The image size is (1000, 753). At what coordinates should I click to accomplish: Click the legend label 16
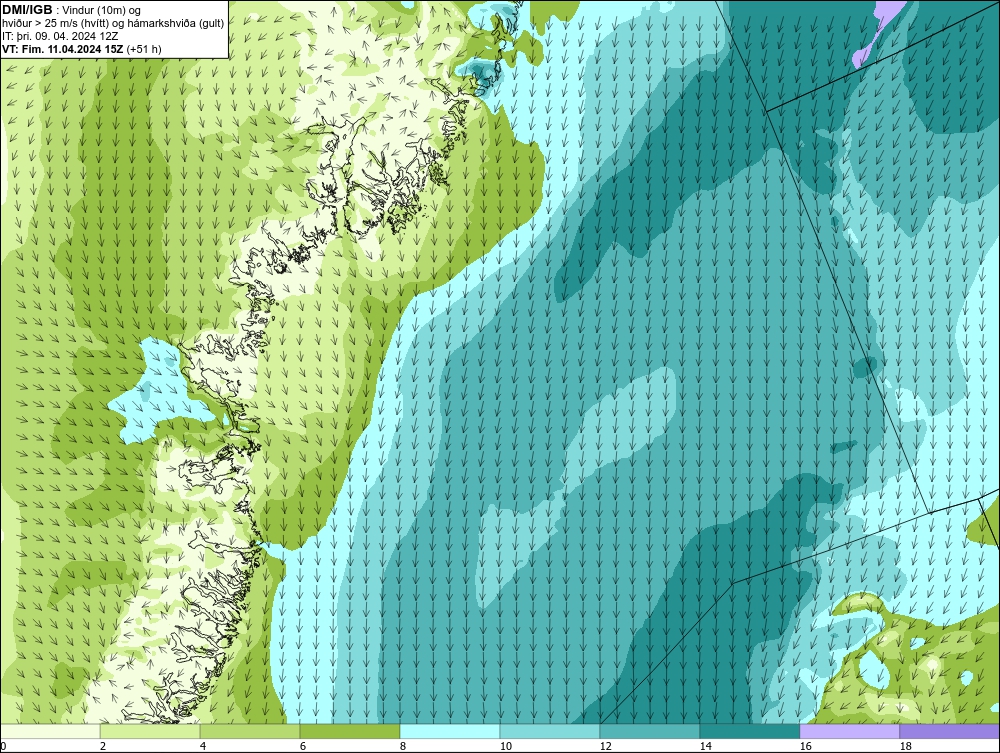pyautogui.click(x=805, y=746)
